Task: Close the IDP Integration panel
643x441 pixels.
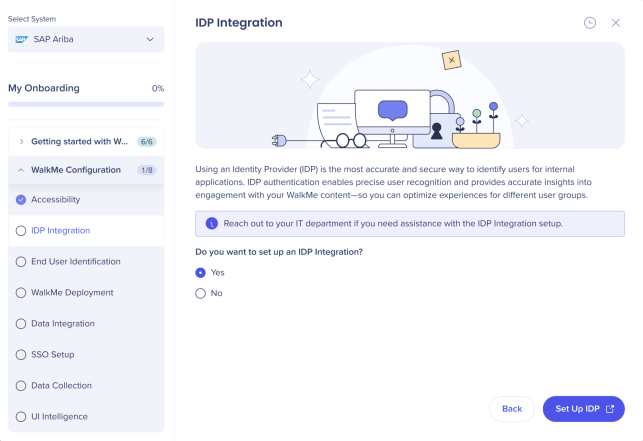Action: (x=616, y=23)
